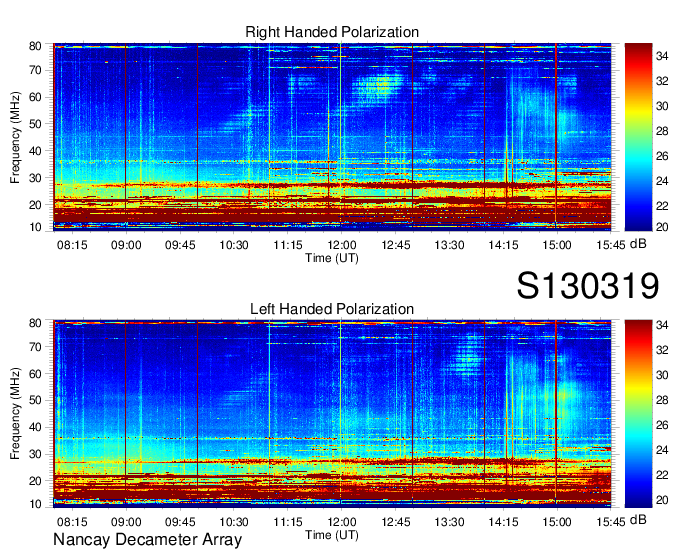Click 20 MHz tick of Left Handed plot
This screenshot has width=680, height=552.
pyautogui.click(x=35, y=481)
